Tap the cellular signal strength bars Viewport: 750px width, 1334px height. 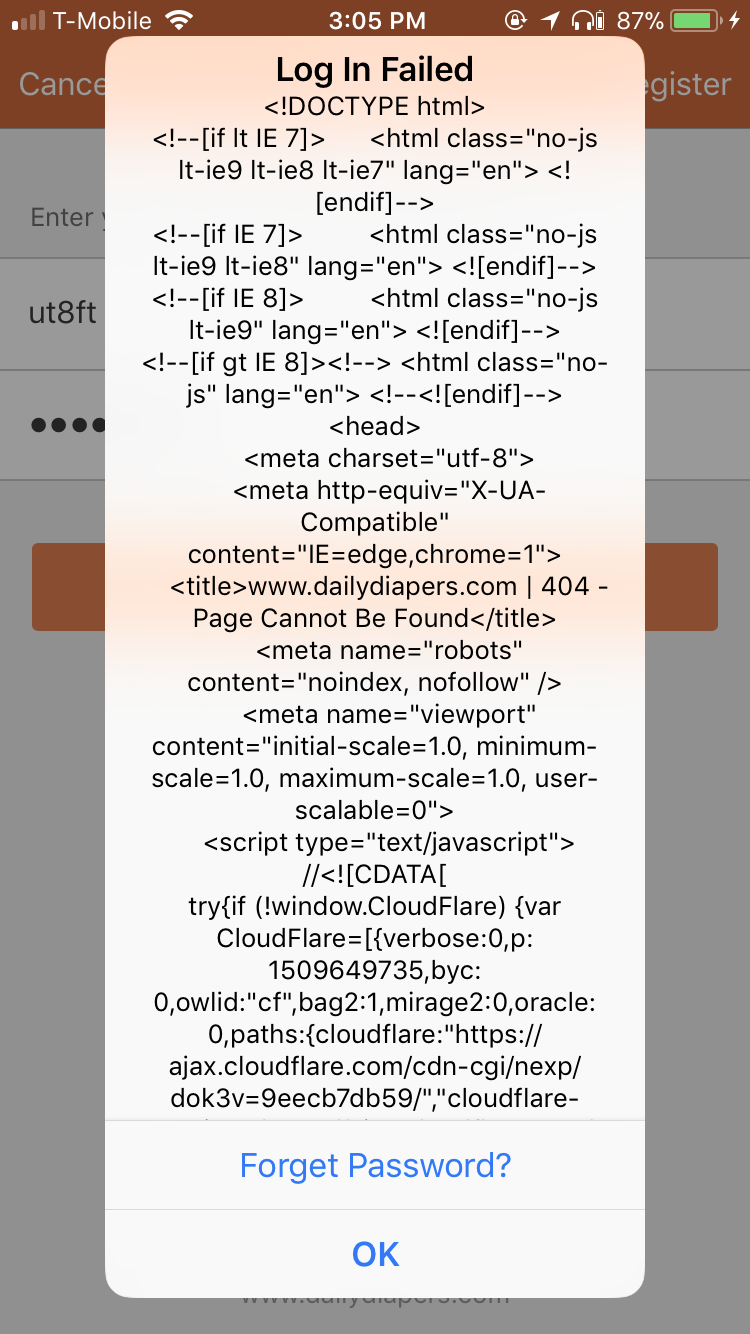click(x=28, y=20)
